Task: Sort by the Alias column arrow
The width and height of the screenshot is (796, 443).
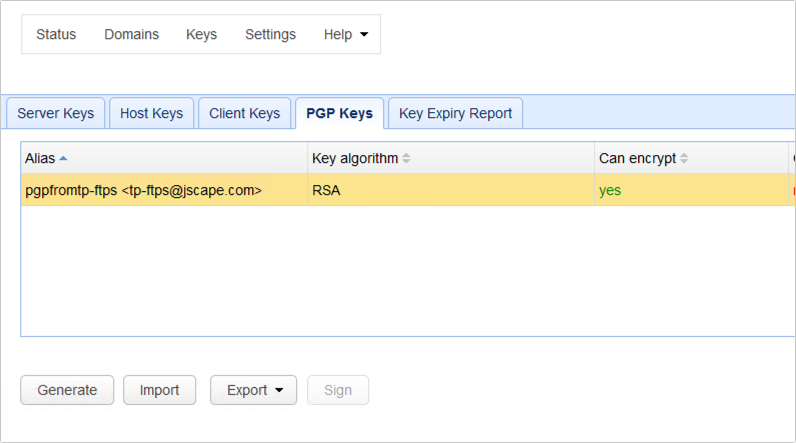Action: click(x=63, y=159)
